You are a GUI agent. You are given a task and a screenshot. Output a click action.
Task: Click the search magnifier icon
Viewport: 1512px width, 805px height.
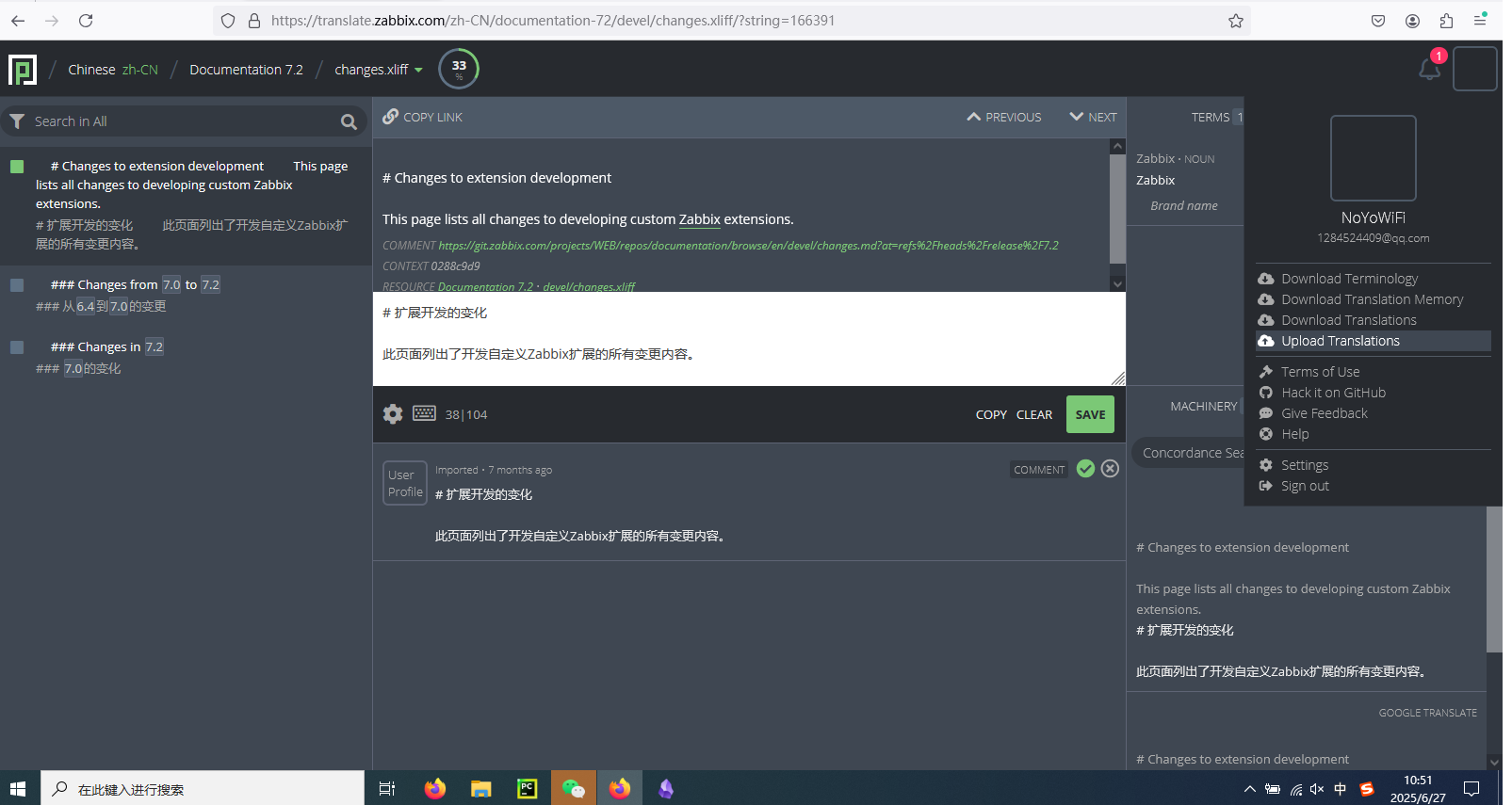pos(349,121)
